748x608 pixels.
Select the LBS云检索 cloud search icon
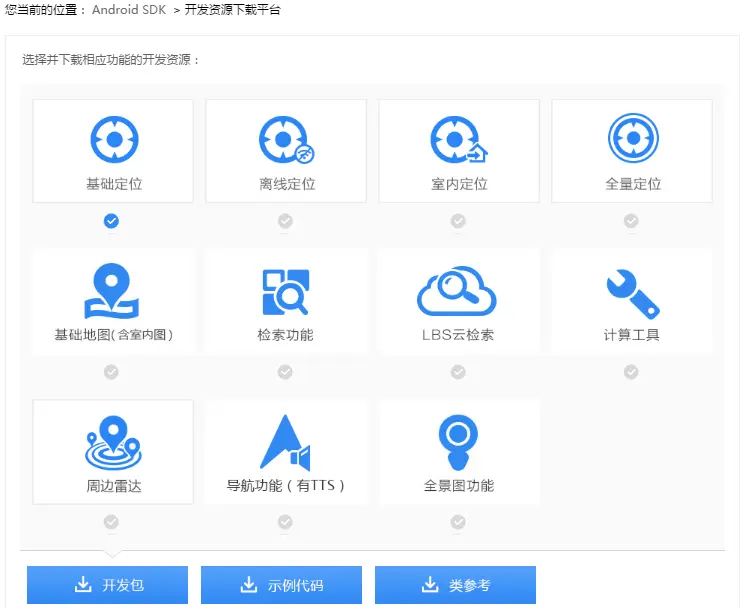pyautogui.click(x=457, y=291)
